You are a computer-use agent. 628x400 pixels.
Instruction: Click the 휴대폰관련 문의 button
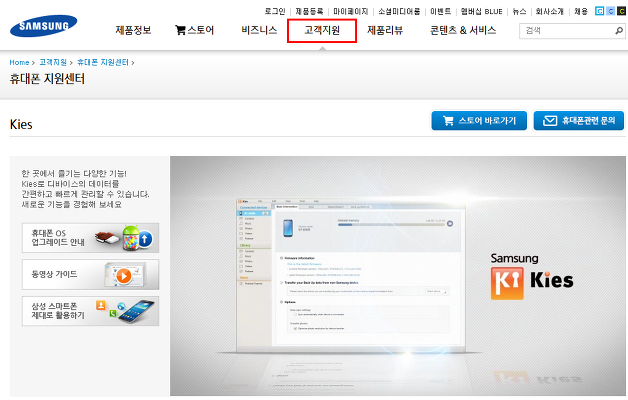(579, 121)
